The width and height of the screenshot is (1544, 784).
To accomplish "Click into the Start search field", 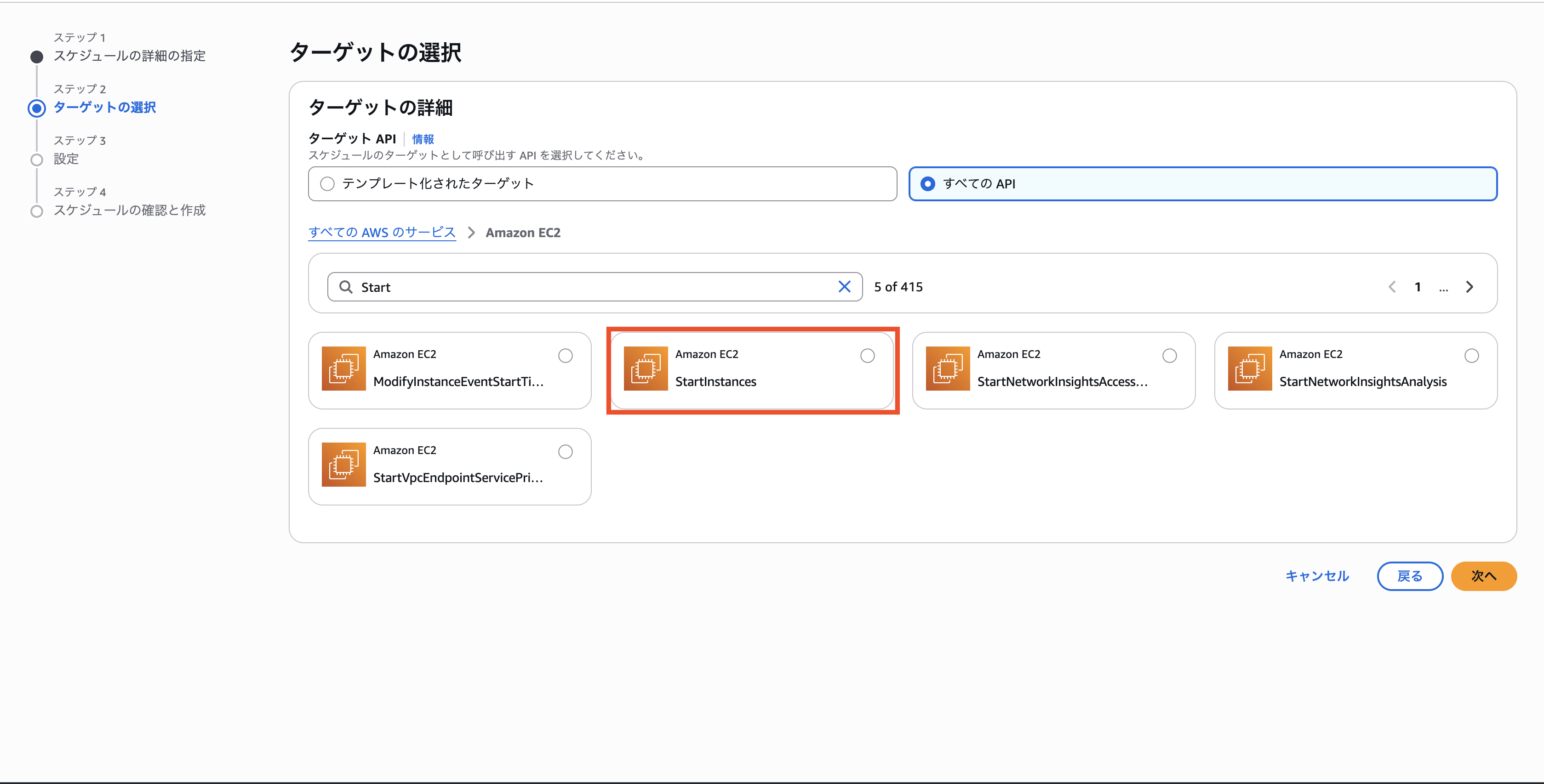I will 595,287.
